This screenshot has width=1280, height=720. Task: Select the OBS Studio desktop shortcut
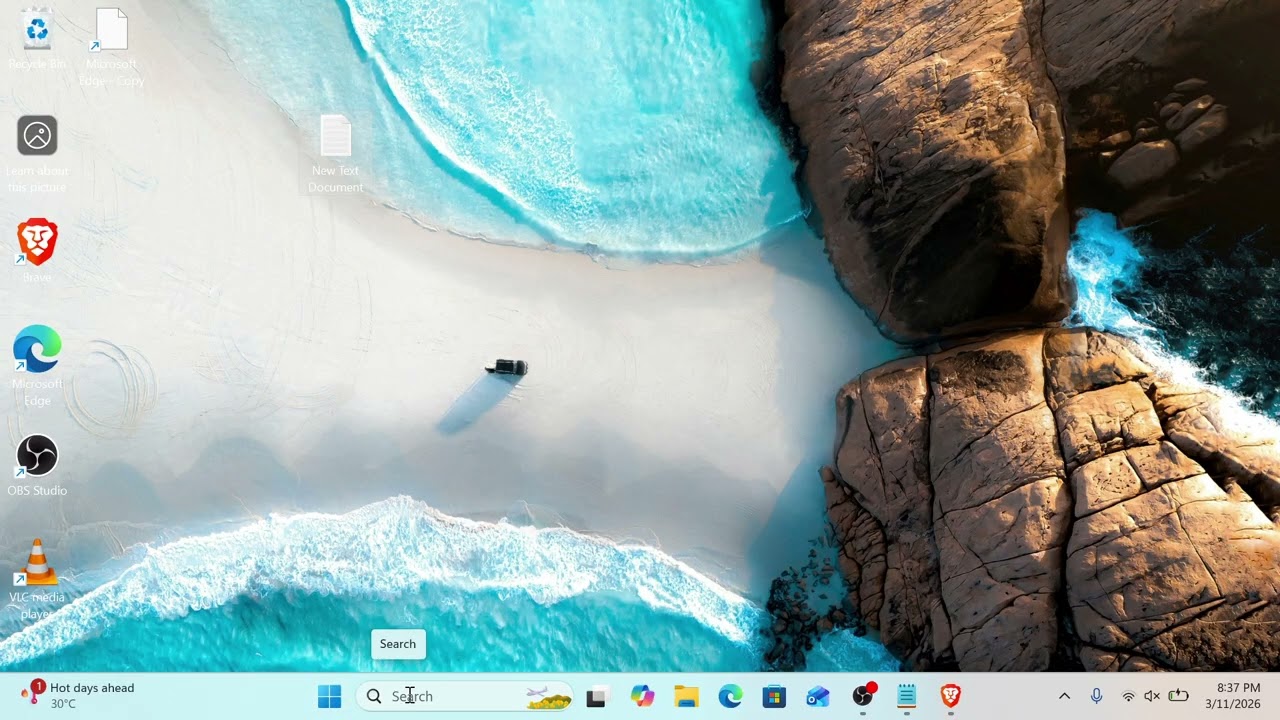coord(37,466)
